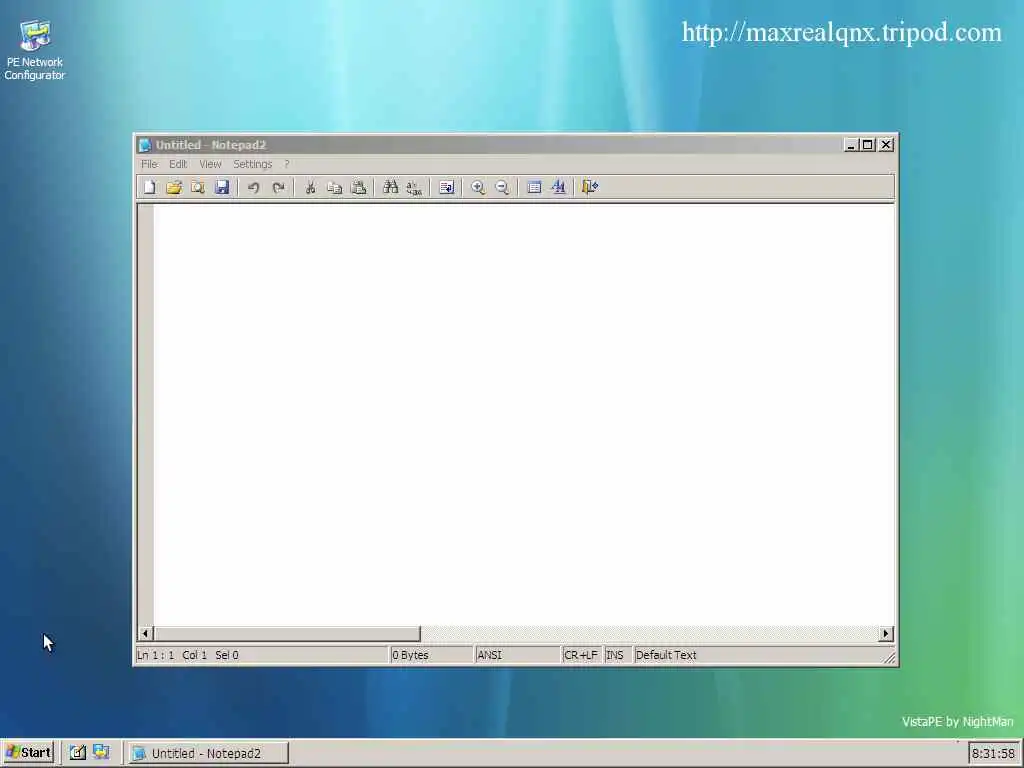Click inside the empty text editing area
Screen dimensions: 1024x768
(x=524, y=415)
